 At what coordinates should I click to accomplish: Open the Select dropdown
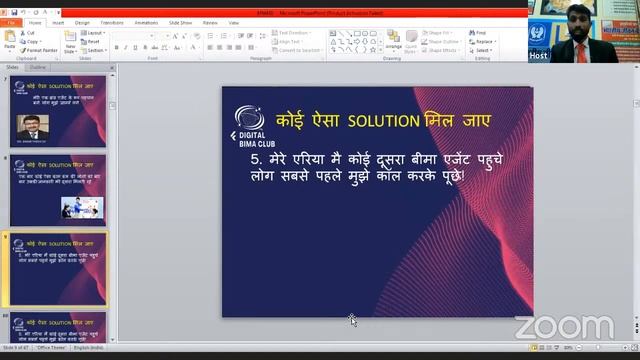[x=481, y=50]
